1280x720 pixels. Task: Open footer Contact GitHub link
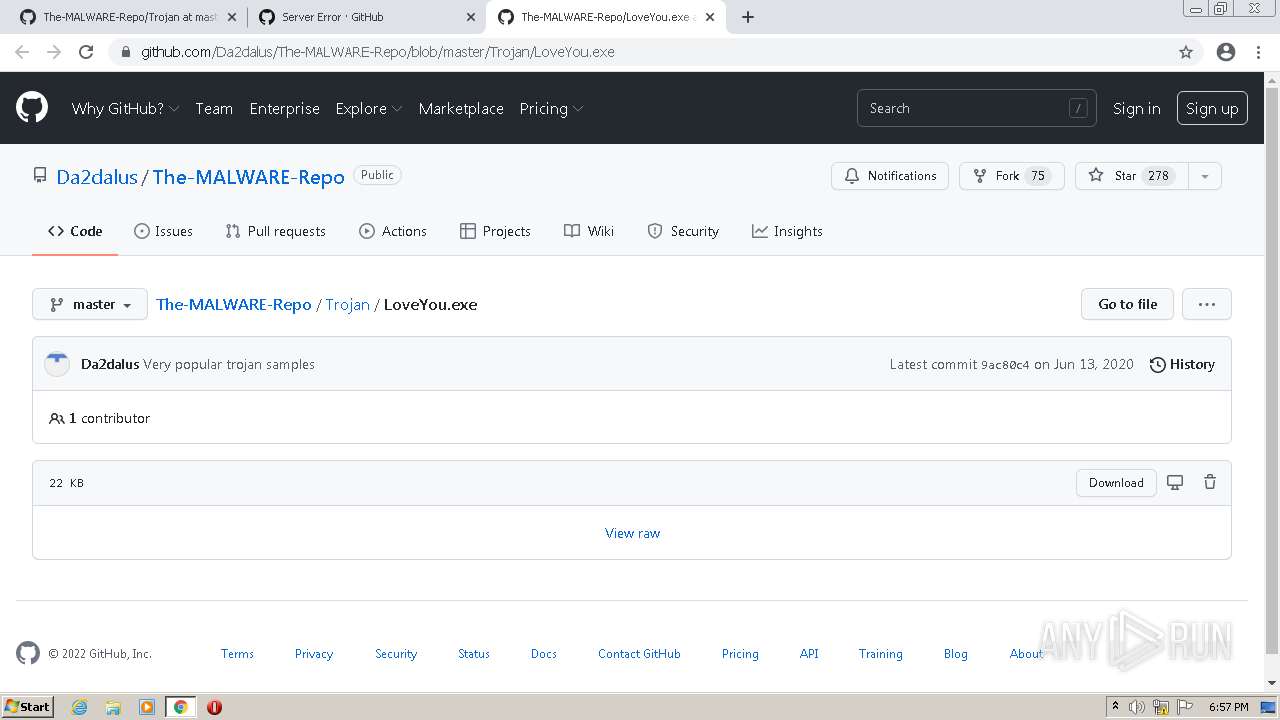639,654
